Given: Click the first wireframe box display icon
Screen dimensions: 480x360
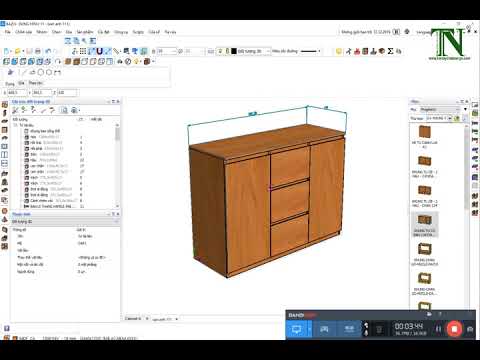Looking at the screenshot, I should tap(85, 62).
